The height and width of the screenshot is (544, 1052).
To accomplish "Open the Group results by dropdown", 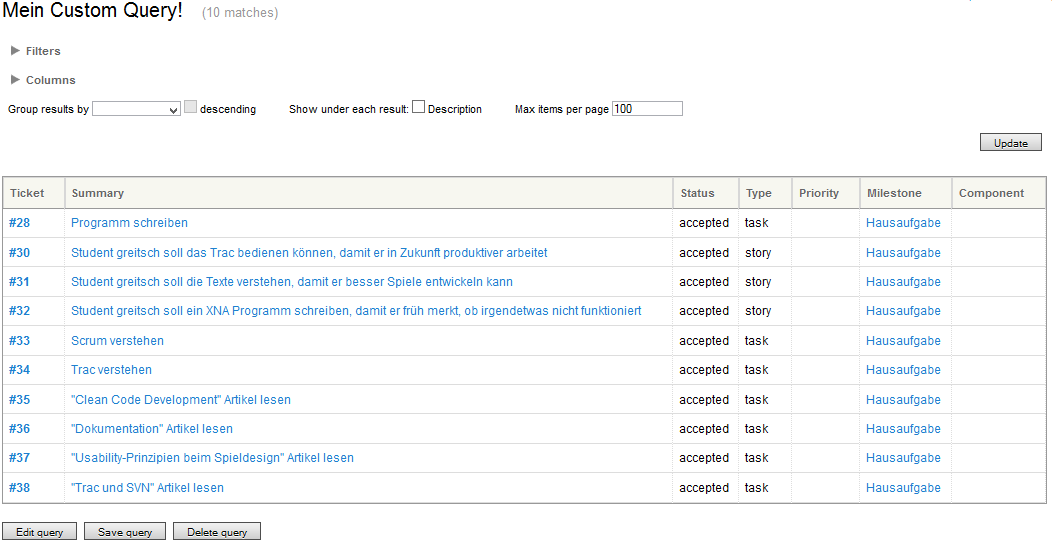I will 136,109.
